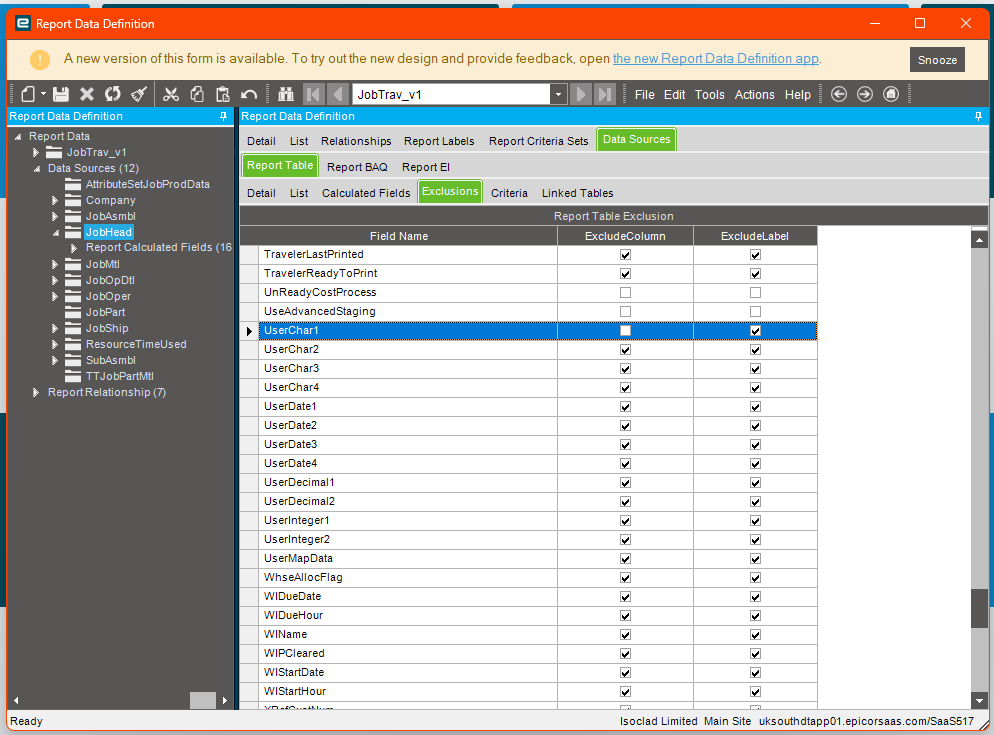Save the report data definition
Screen dimensions: 994x735
coord(61,94)
